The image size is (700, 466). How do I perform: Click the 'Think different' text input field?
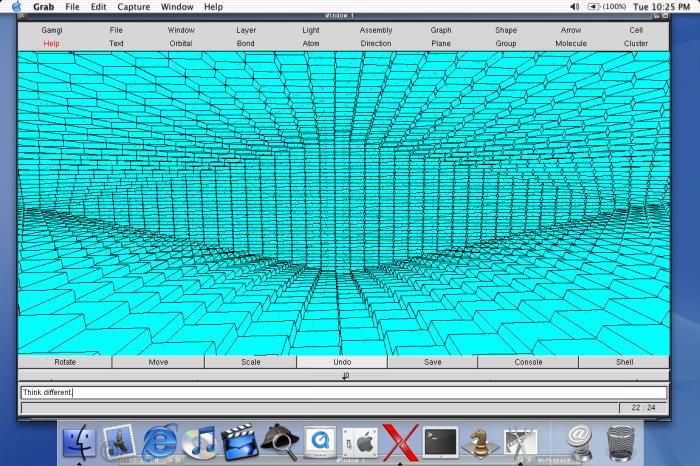[343, 393]
